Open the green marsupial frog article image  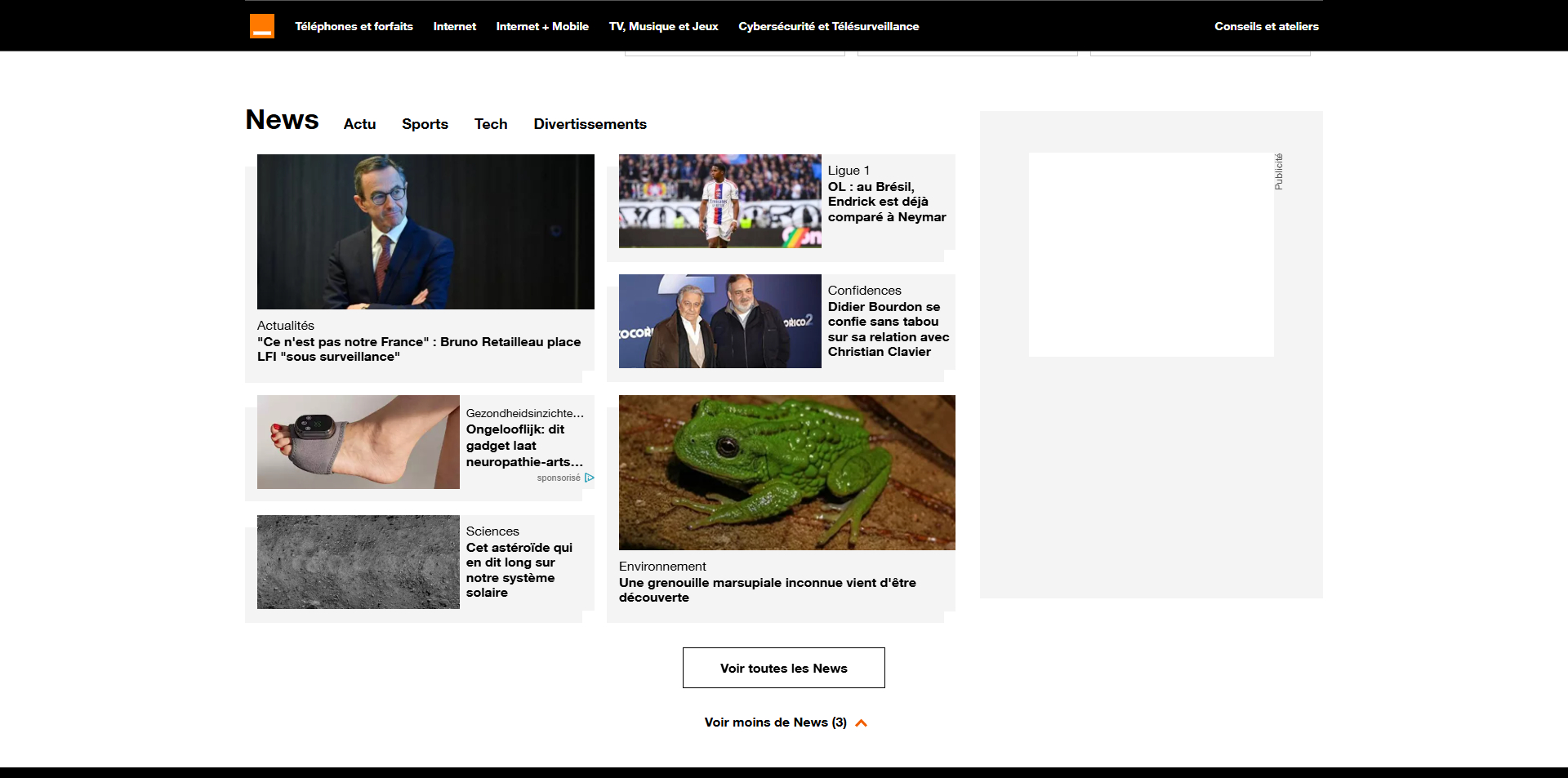point(787,473)
